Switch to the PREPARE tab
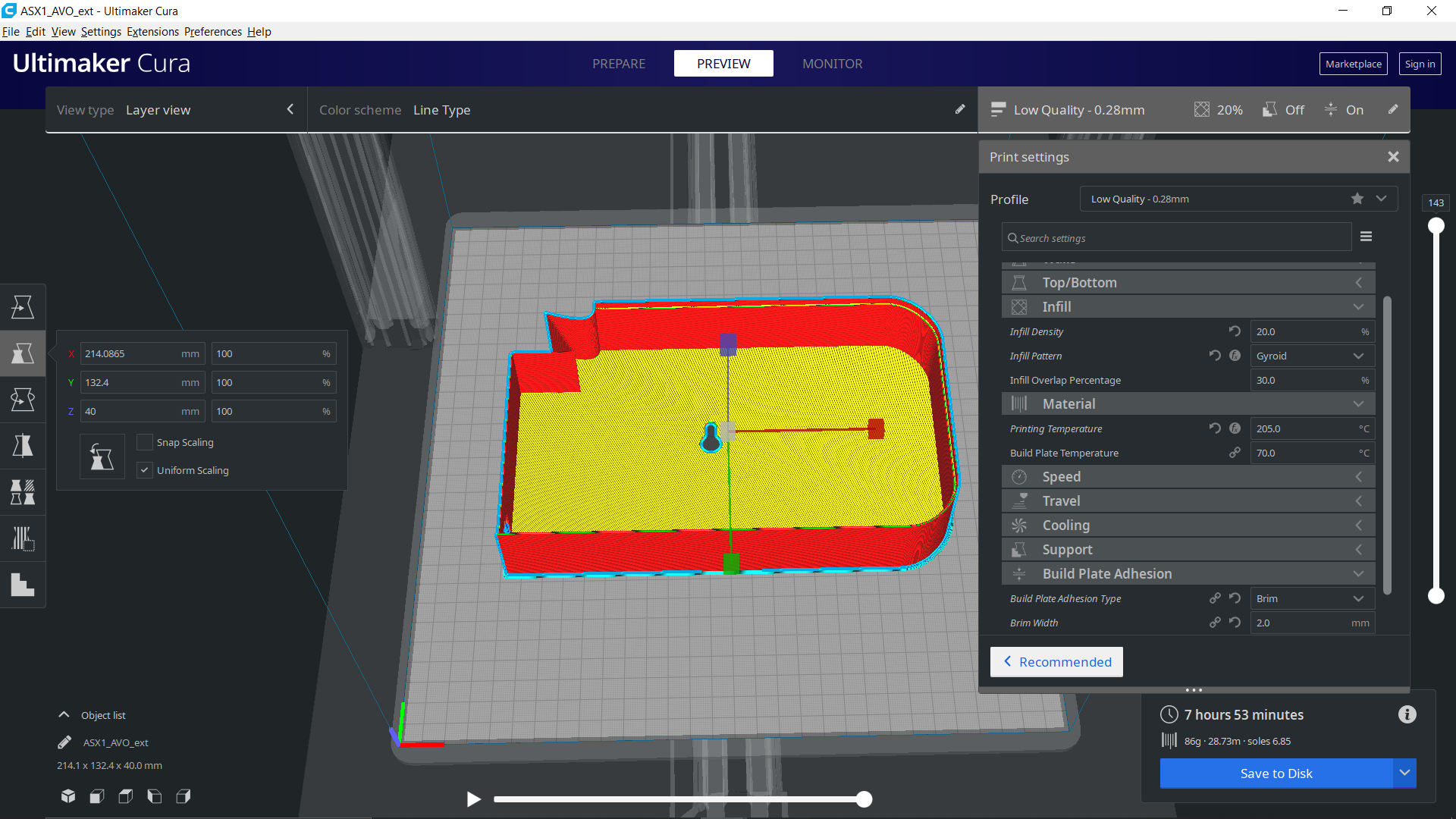The image size is (1456, 819). [619, 64]
